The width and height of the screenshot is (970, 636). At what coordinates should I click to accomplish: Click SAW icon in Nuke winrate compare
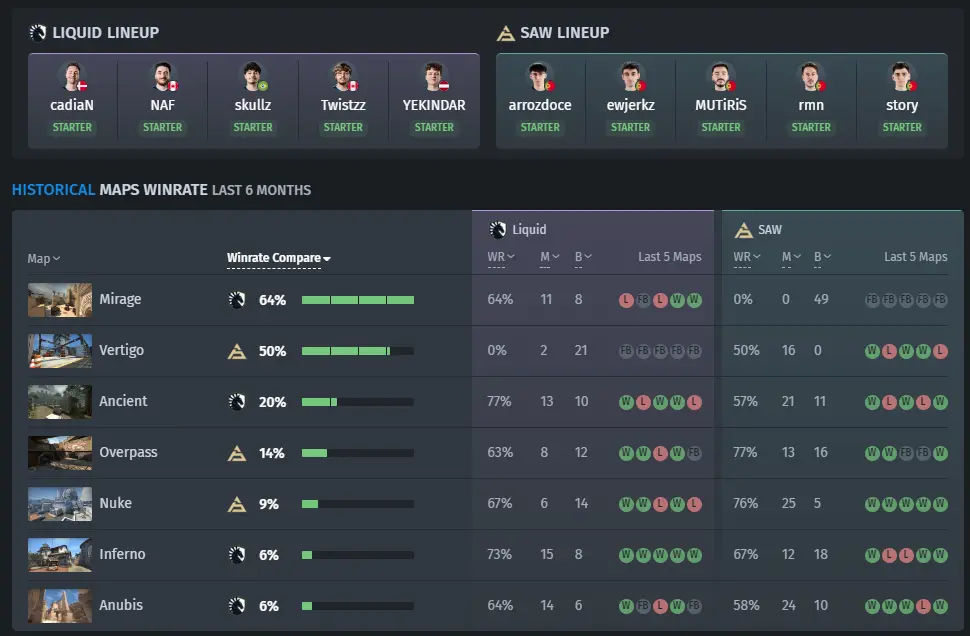pos(237,504)
